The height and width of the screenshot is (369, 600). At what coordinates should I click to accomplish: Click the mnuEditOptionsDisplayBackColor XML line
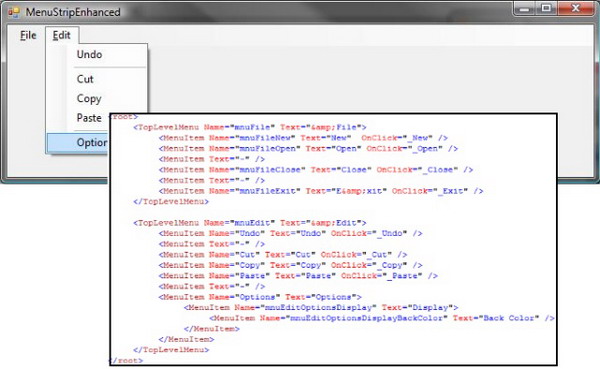click(x=382, y=318)
